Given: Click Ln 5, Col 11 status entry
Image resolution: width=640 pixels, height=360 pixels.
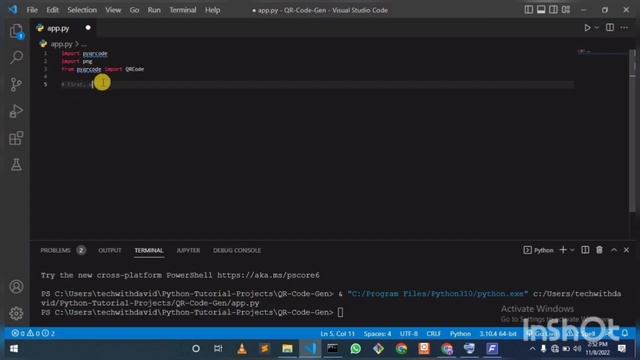Looking at the screenshot, I should [337, 333].
